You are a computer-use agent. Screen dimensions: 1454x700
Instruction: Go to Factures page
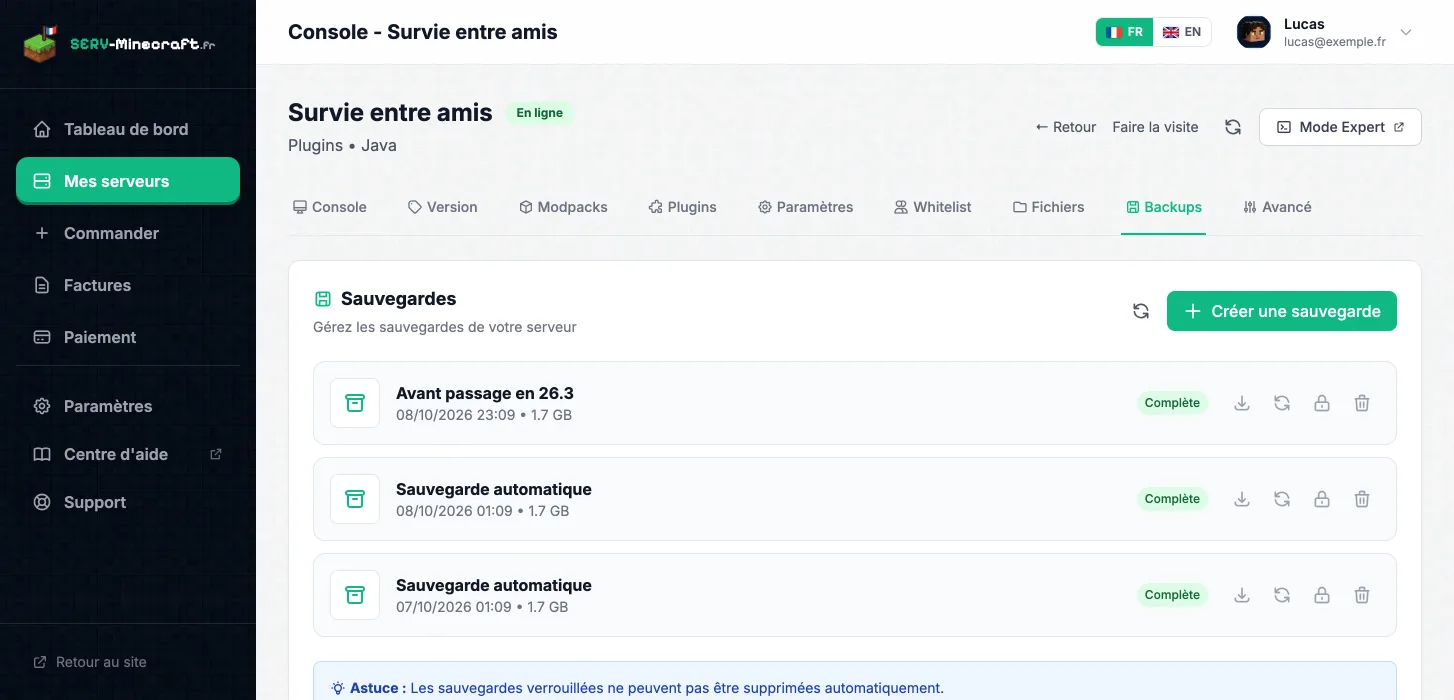click(128, 285)
